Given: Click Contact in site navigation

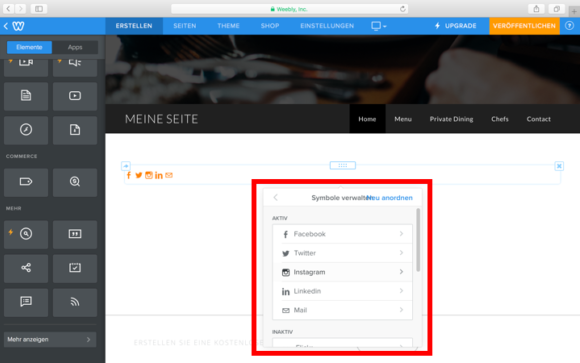Looking at the screenshot, I should (539, 119).
